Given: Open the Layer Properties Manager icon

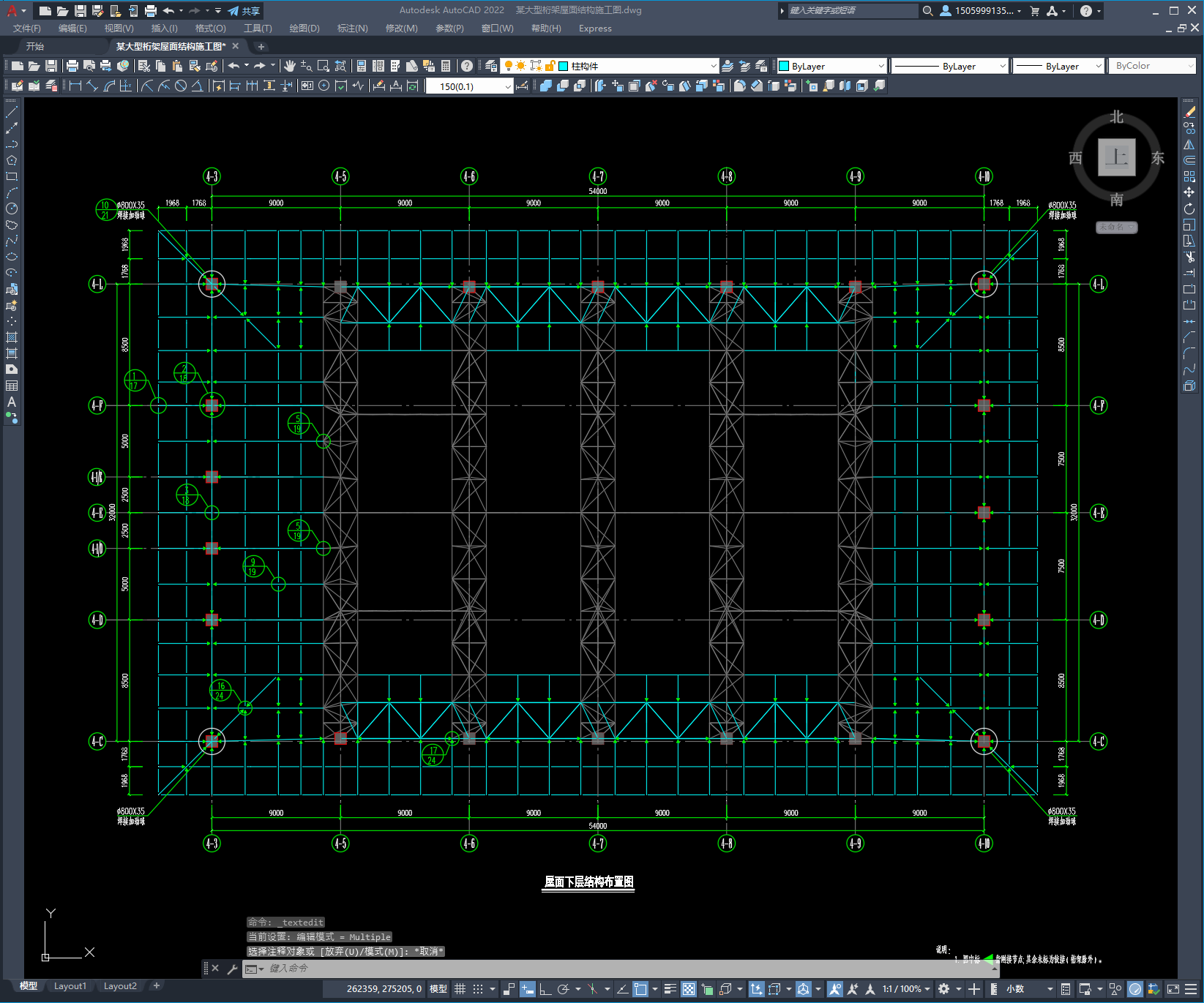Looking at the screenshot, I should pos(490,66).
